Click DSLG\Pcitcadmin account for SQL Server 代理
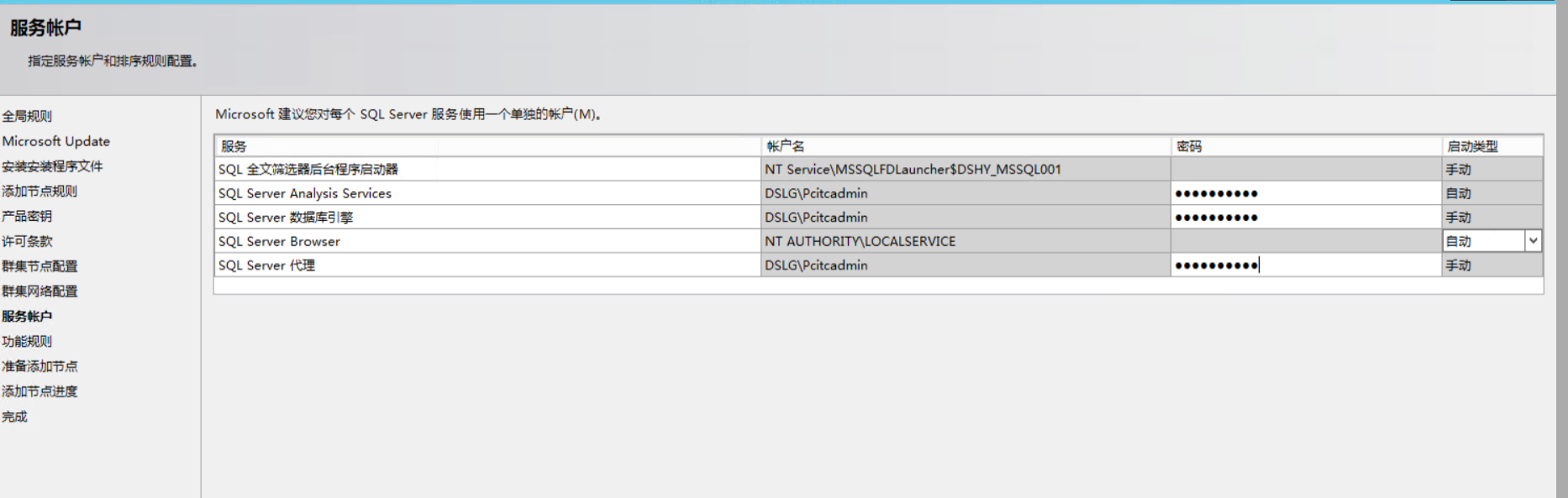Viewport: 1568px width, 498px height. point(966,265)
